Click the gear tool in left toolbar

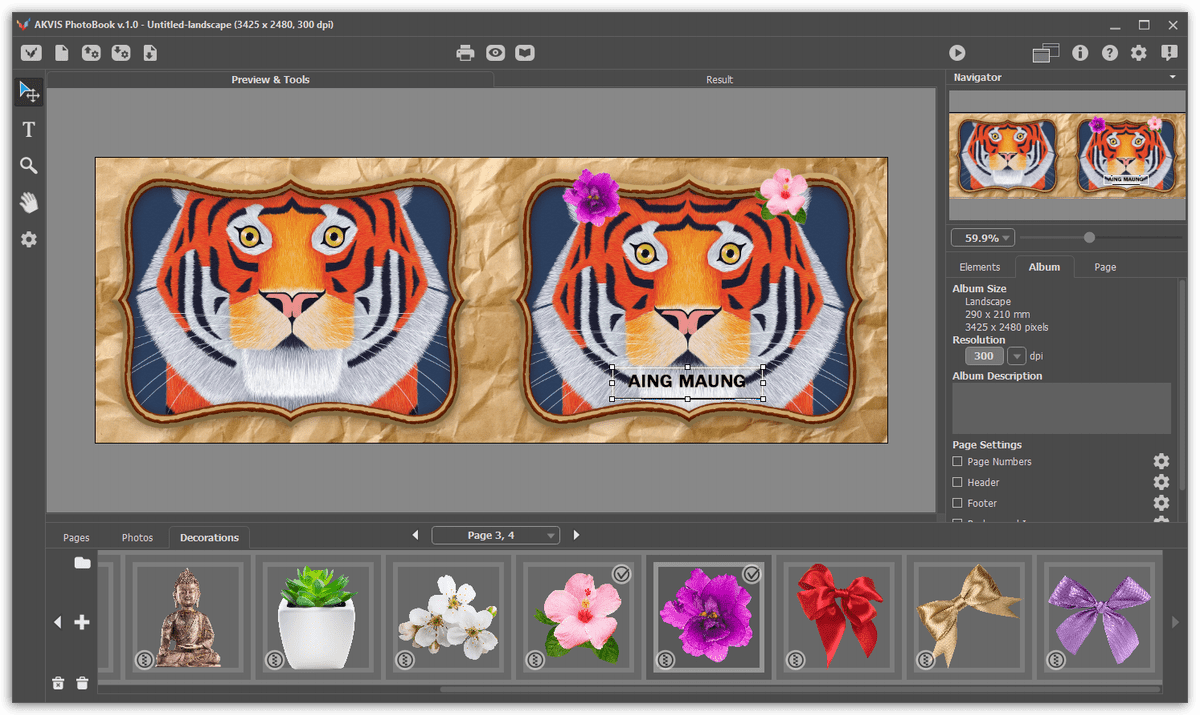[29, 240]
